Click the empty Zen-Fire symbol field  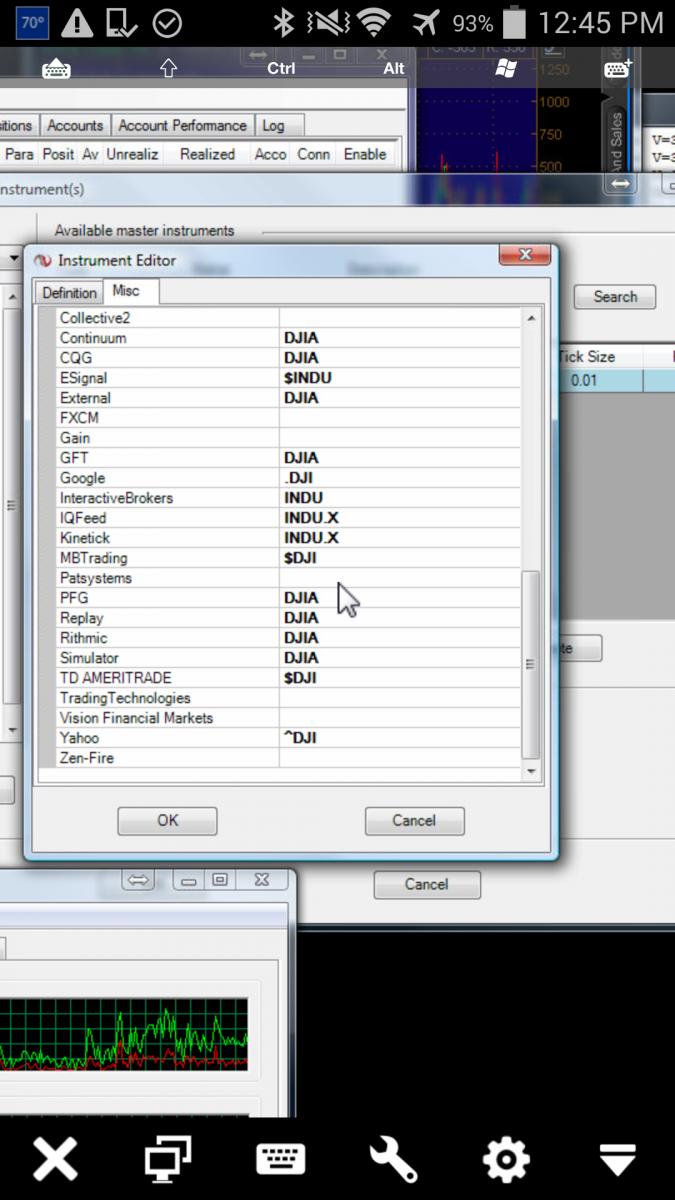(400, 758)
